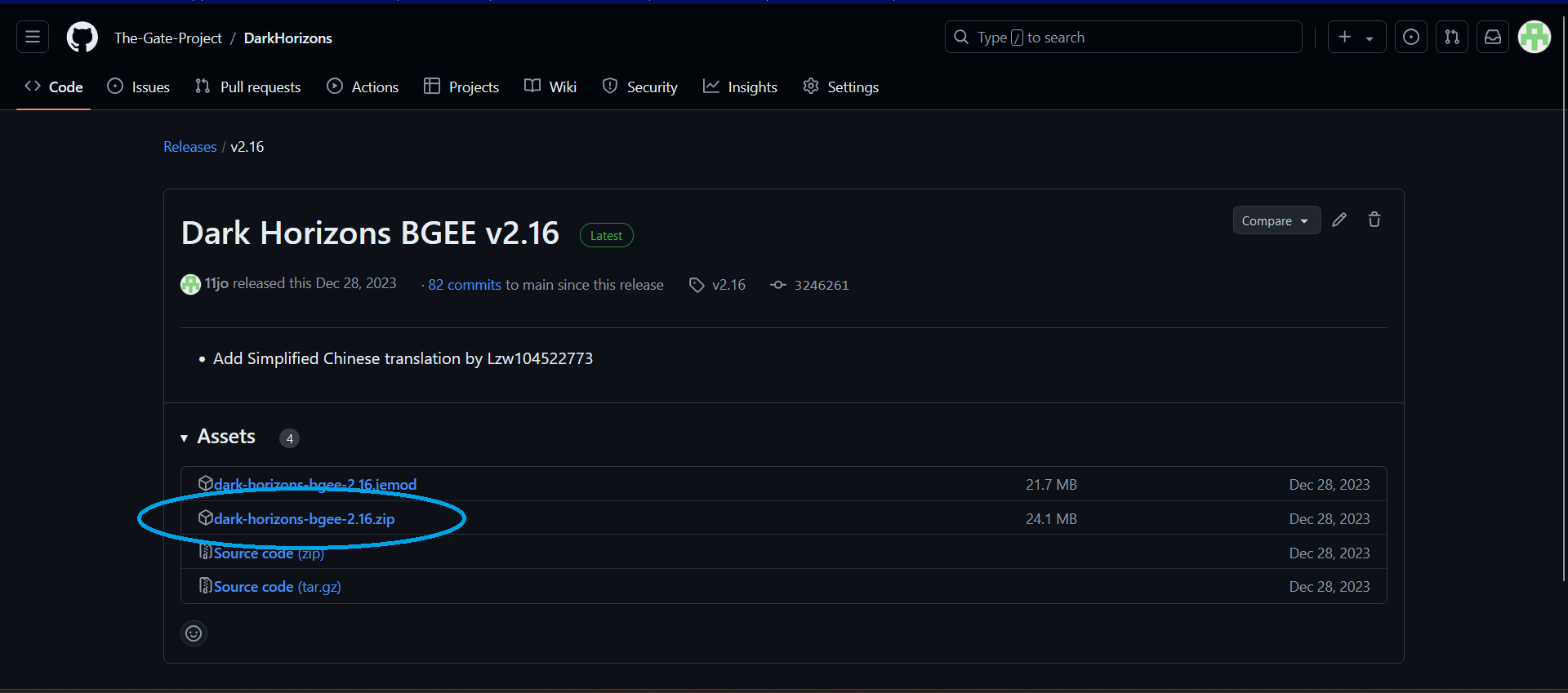Collapse the Assets section
The width and height of the screenshot is (1568, 693).
pos(185,438)
